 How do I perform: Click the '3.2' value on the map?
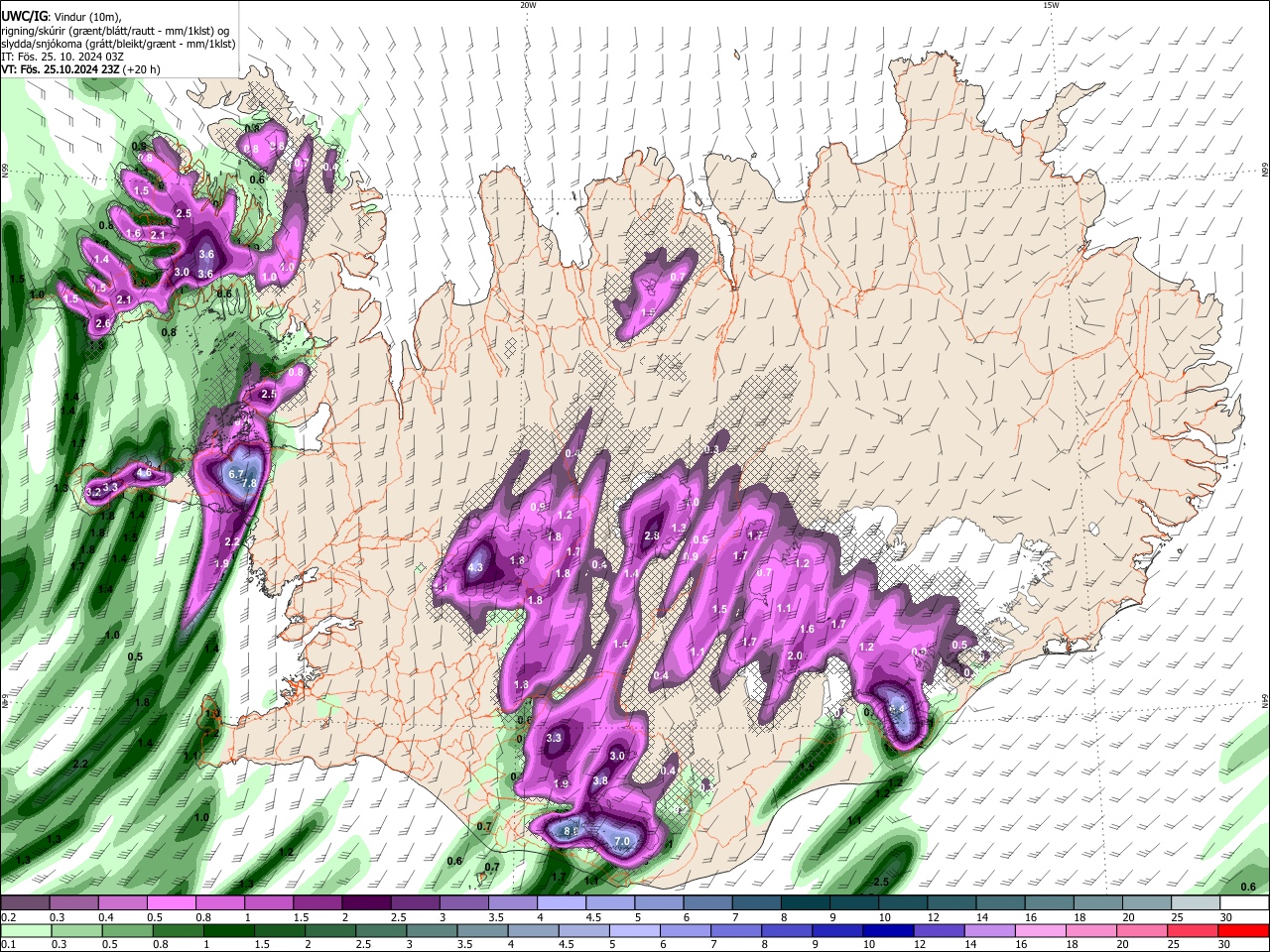pyautogui.click(x=94, y=492)
